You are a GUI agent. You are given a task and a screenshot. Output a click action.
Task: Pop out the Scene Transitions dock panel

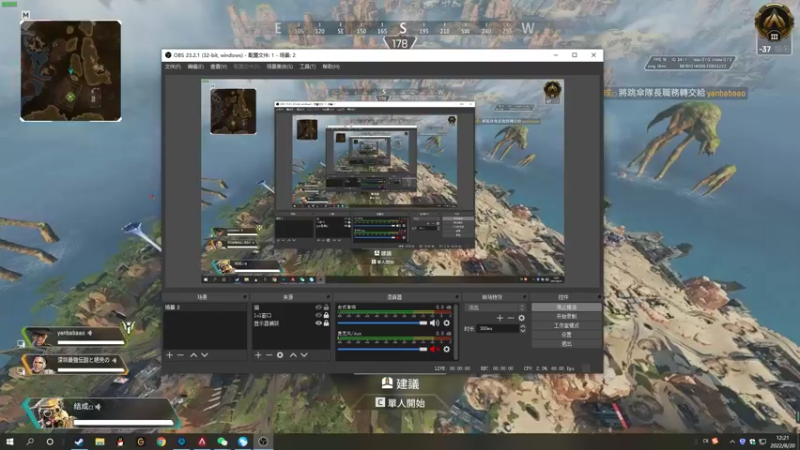click(x=524, y=297)
